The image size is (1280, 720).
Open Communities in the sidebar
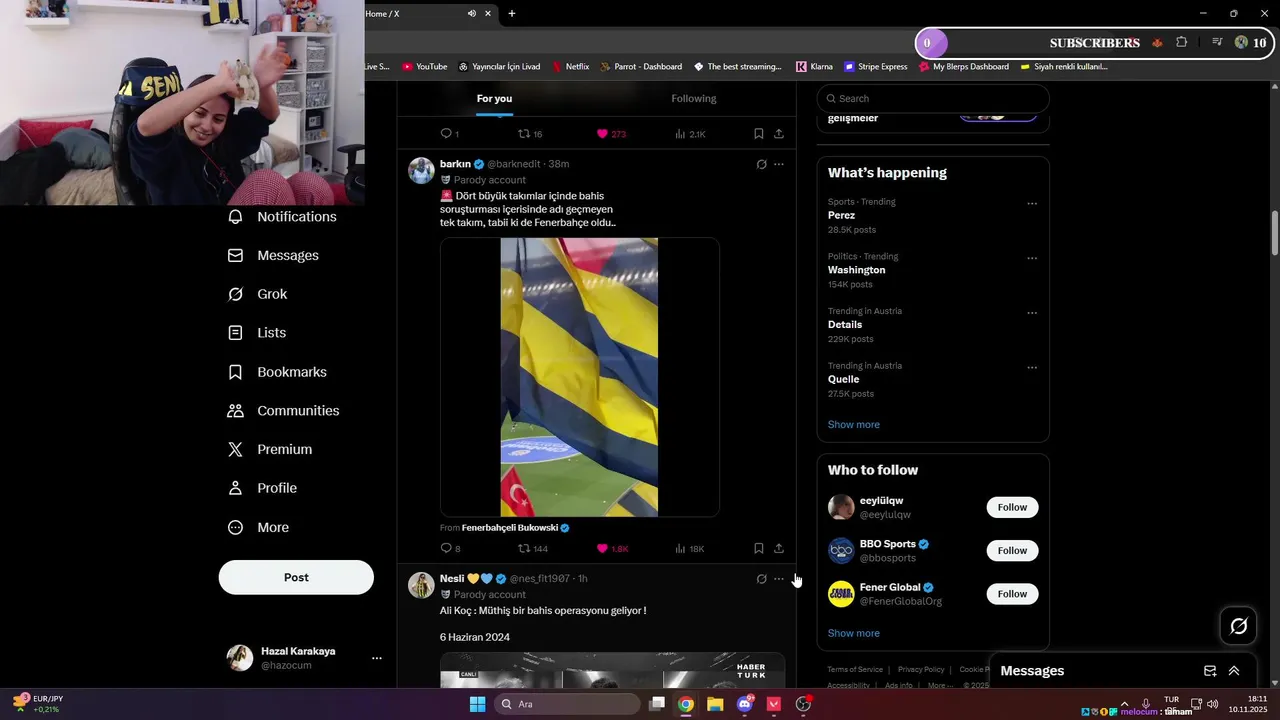click(283, 411)
